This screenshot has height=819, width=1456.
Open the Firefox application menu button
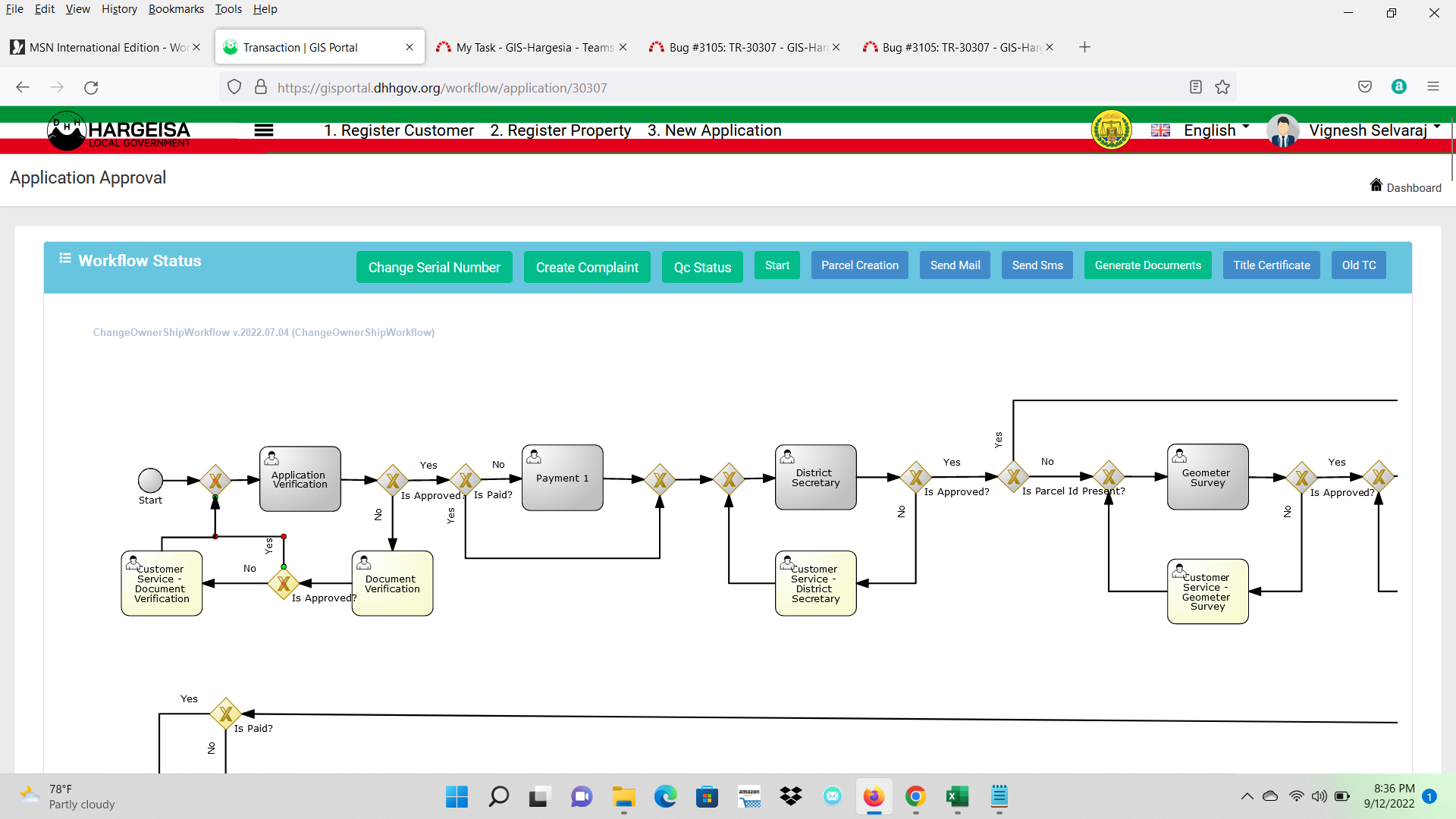pos(1433,86)
